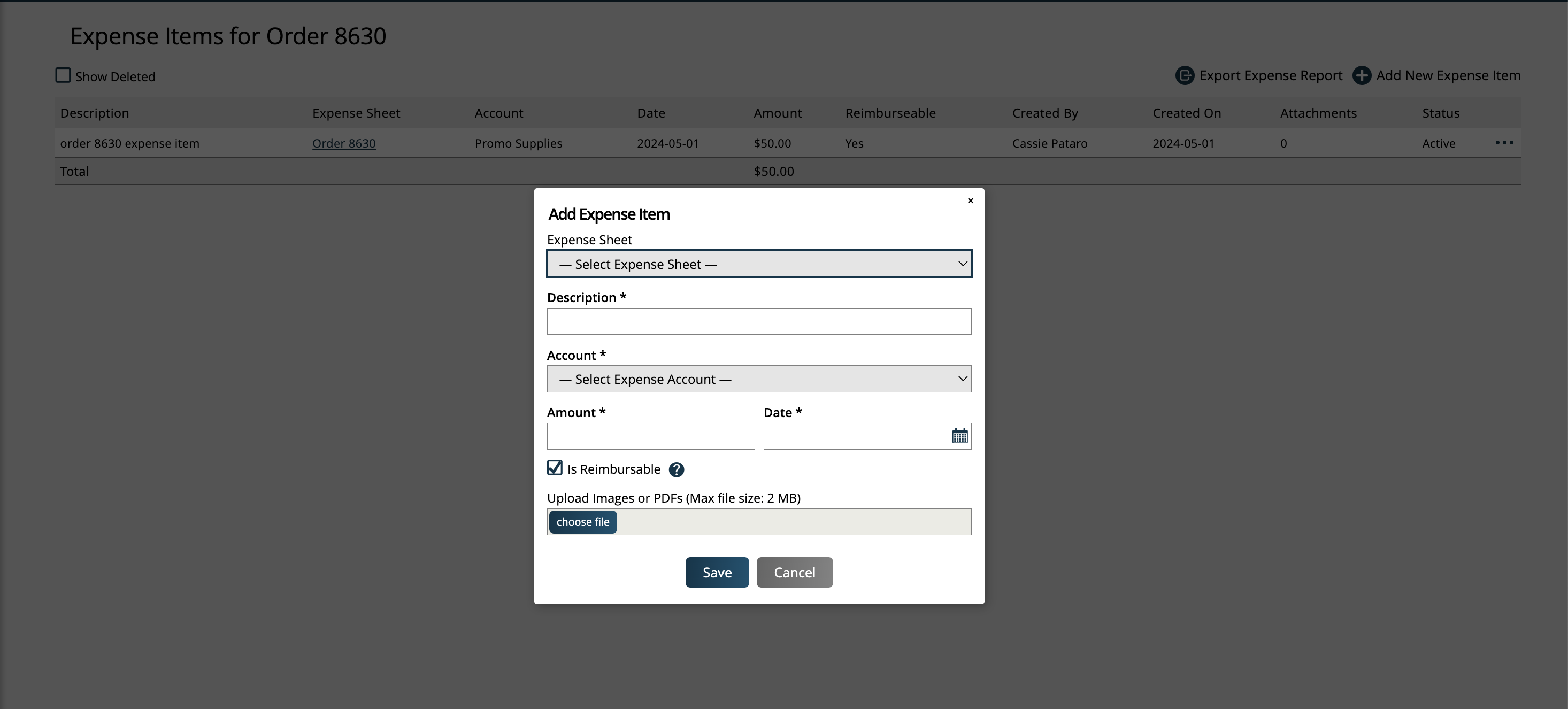Click the Description input field

758,321
